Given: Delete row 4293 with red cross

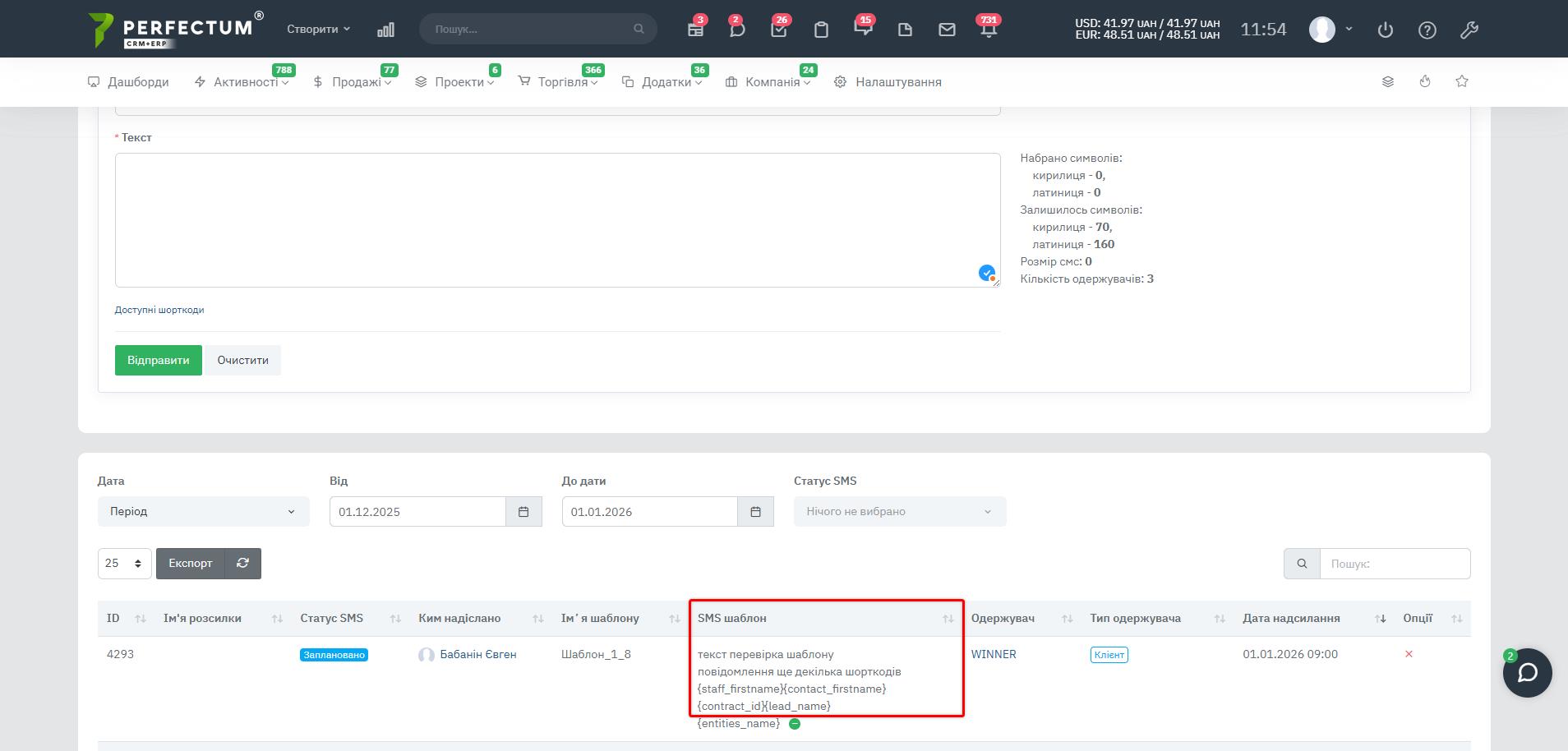Looking at the screenshot, I should tap(1409, 654).
